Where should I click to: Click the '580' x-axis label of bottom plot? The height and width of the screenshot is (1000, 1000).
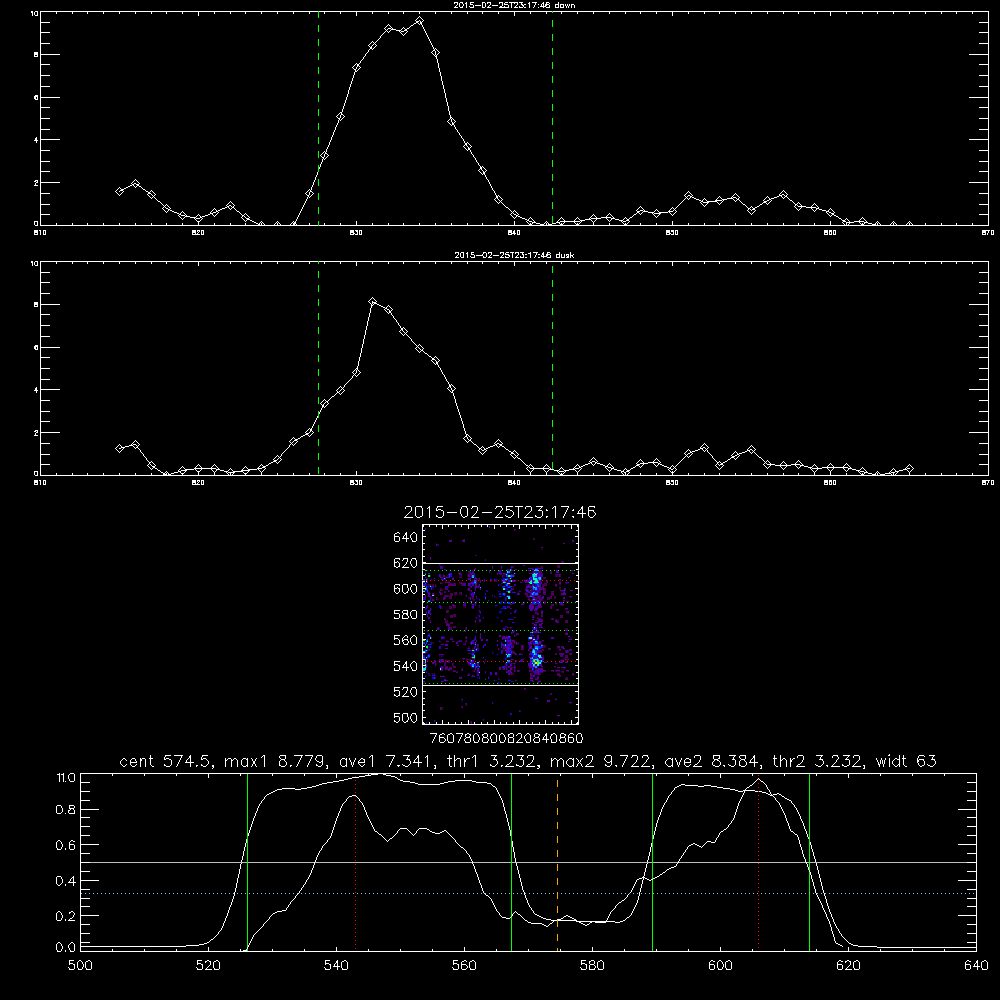592,965
